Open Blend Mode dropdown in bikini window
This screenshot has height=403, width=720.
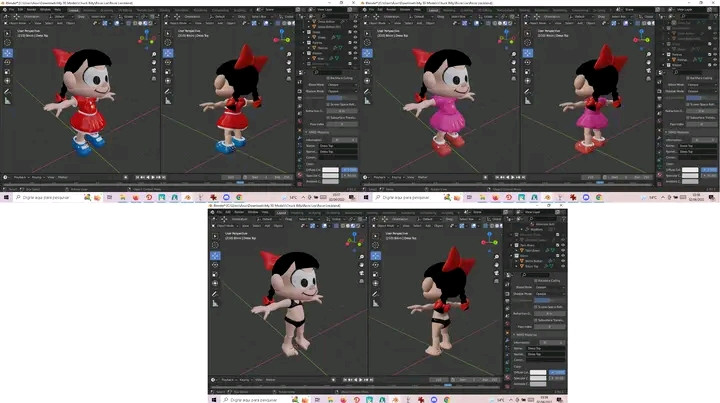(x=550, y=287)
